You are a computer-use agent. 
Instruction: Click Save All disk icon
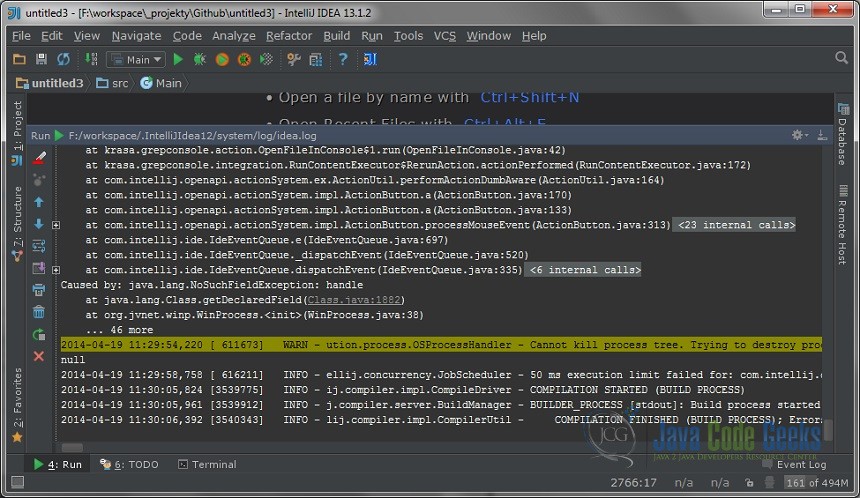point(41,59)
